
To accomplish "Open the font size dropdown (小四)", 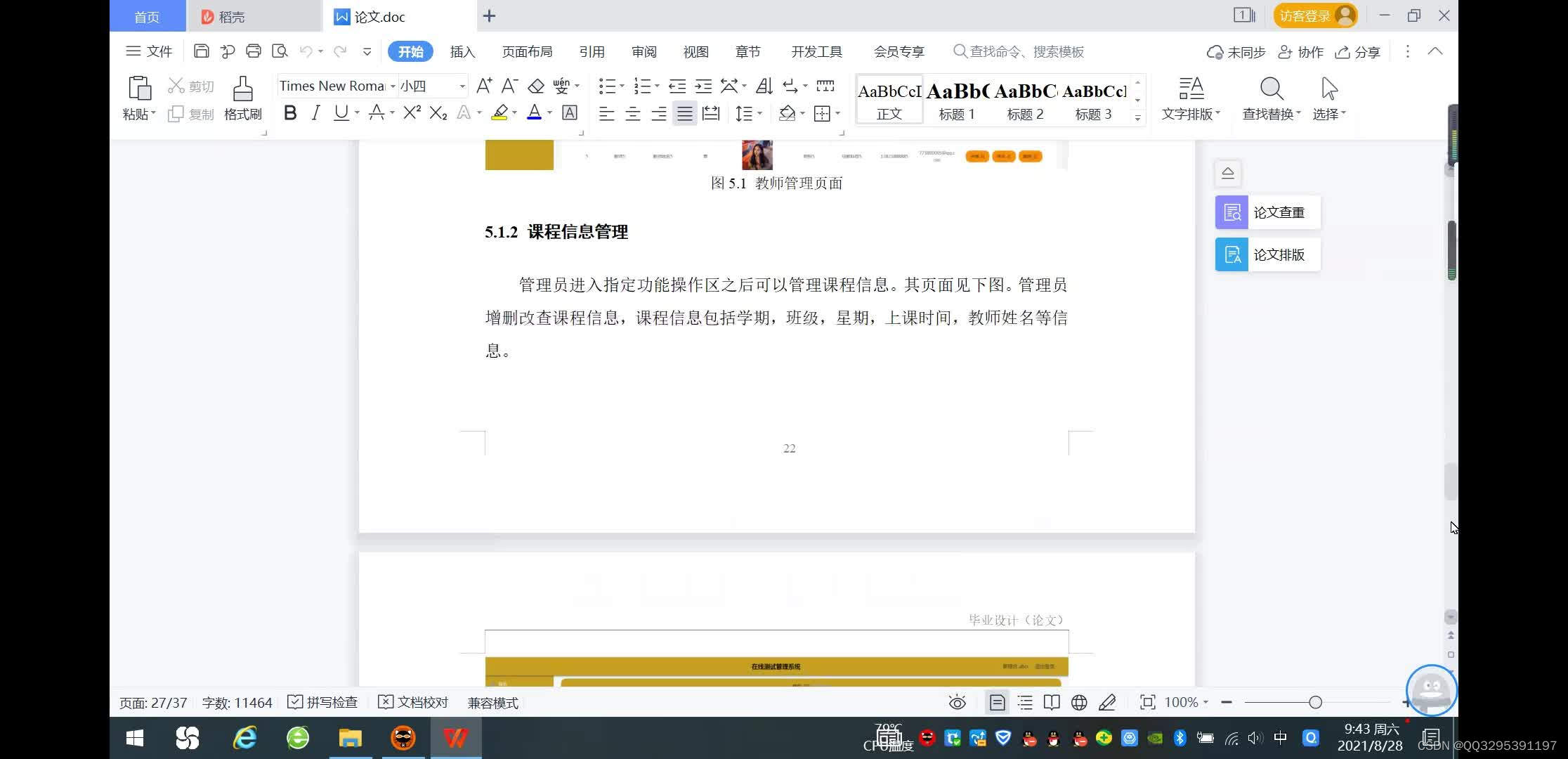I will pos(462,86).
